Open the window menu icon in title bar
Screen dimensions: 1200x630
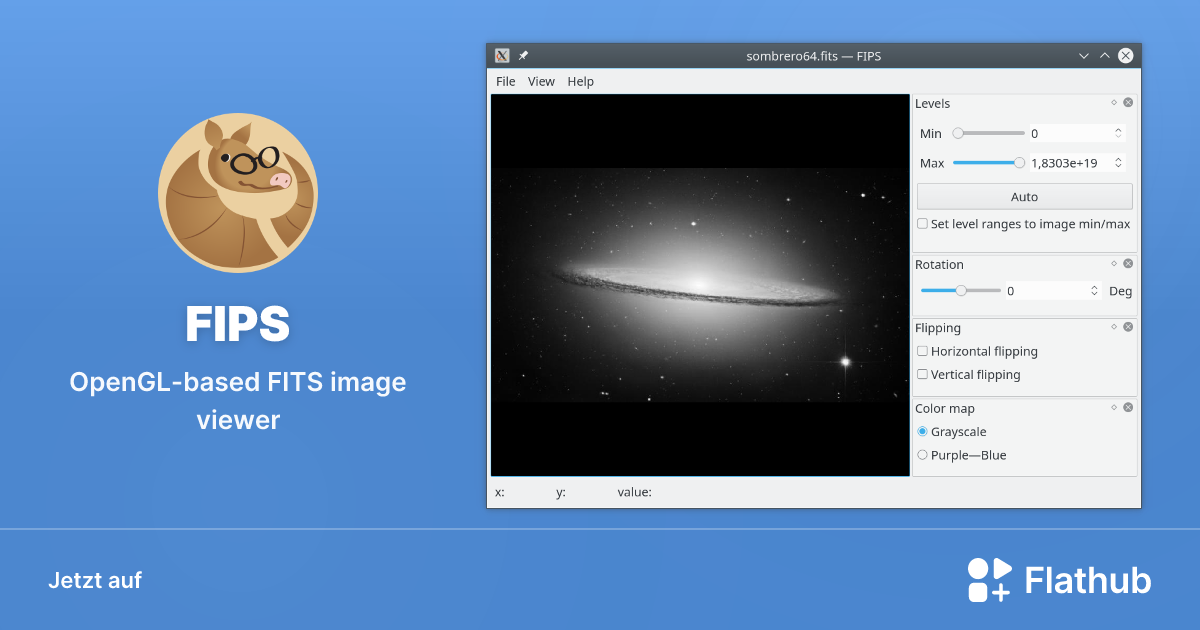502,56
